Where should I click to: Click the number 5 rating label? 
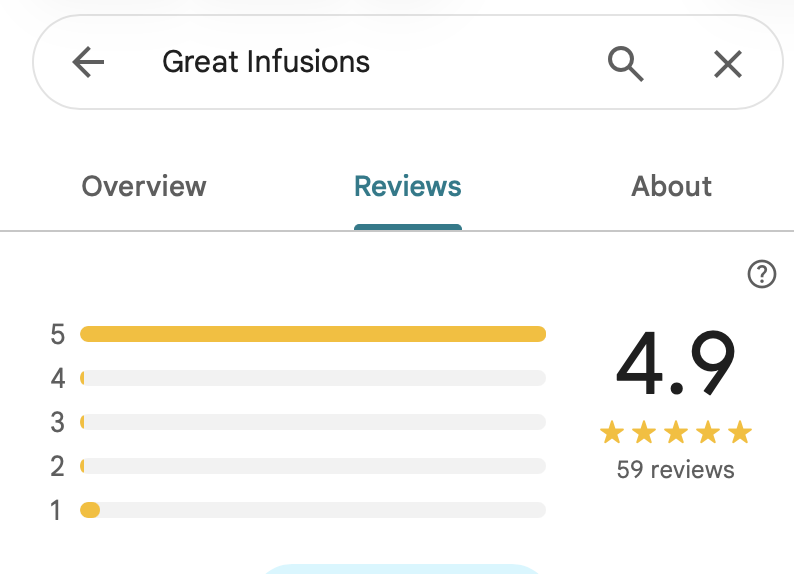pos(58,334)
